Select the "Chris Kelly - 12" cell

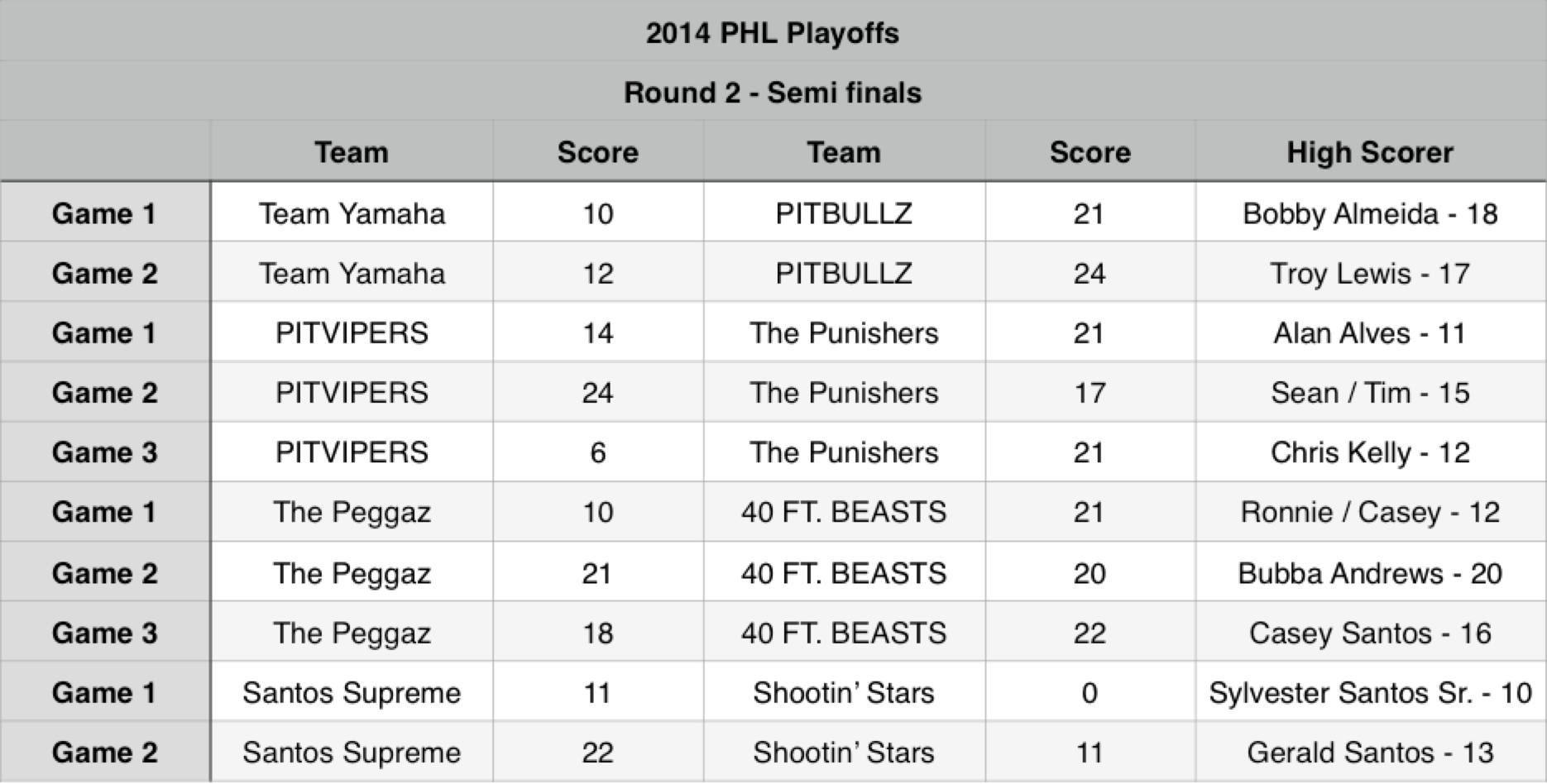point(1370,452)
